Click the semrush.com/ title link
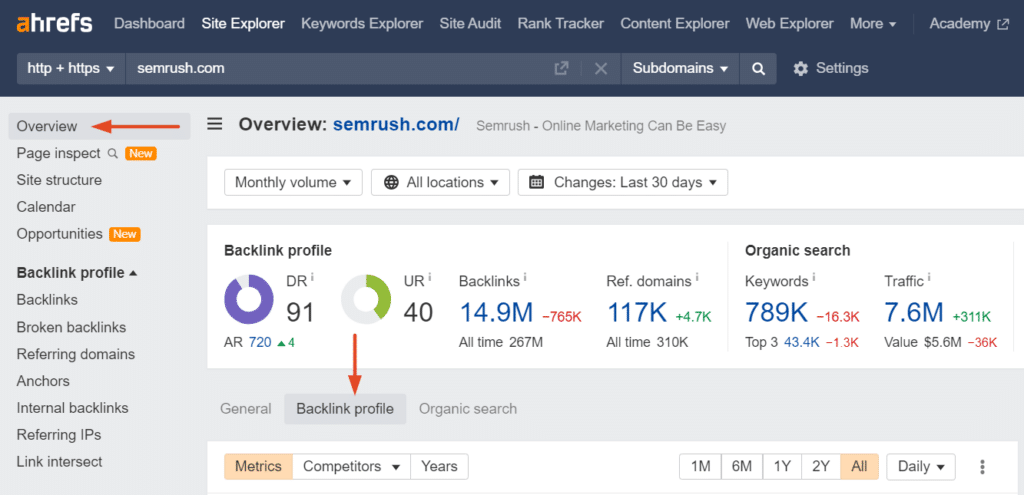Viewport: 1024px width, 495px height. coord(396,124)
